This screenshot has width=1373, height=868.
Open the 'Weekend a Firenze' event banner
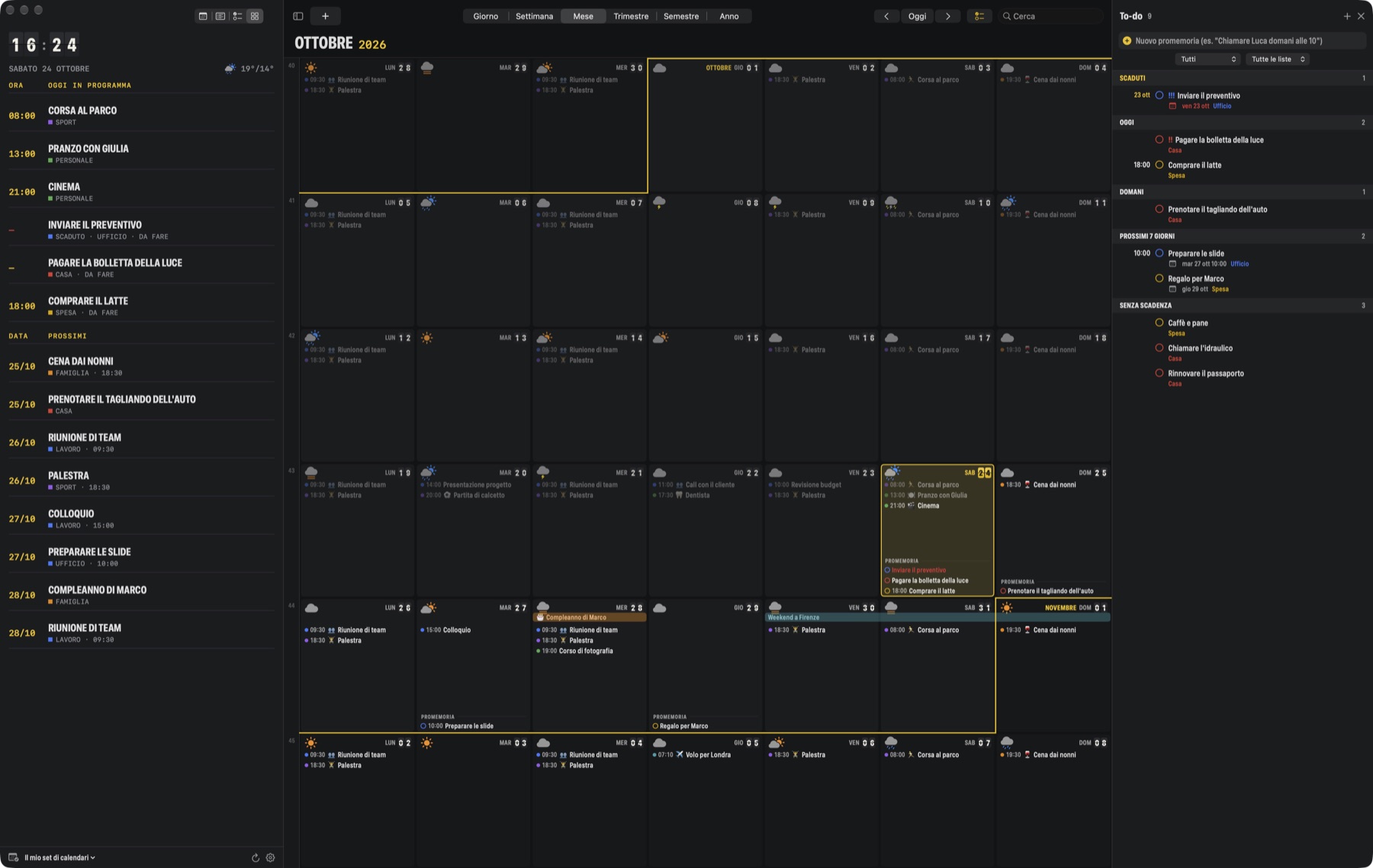click(x=937, y=617)
